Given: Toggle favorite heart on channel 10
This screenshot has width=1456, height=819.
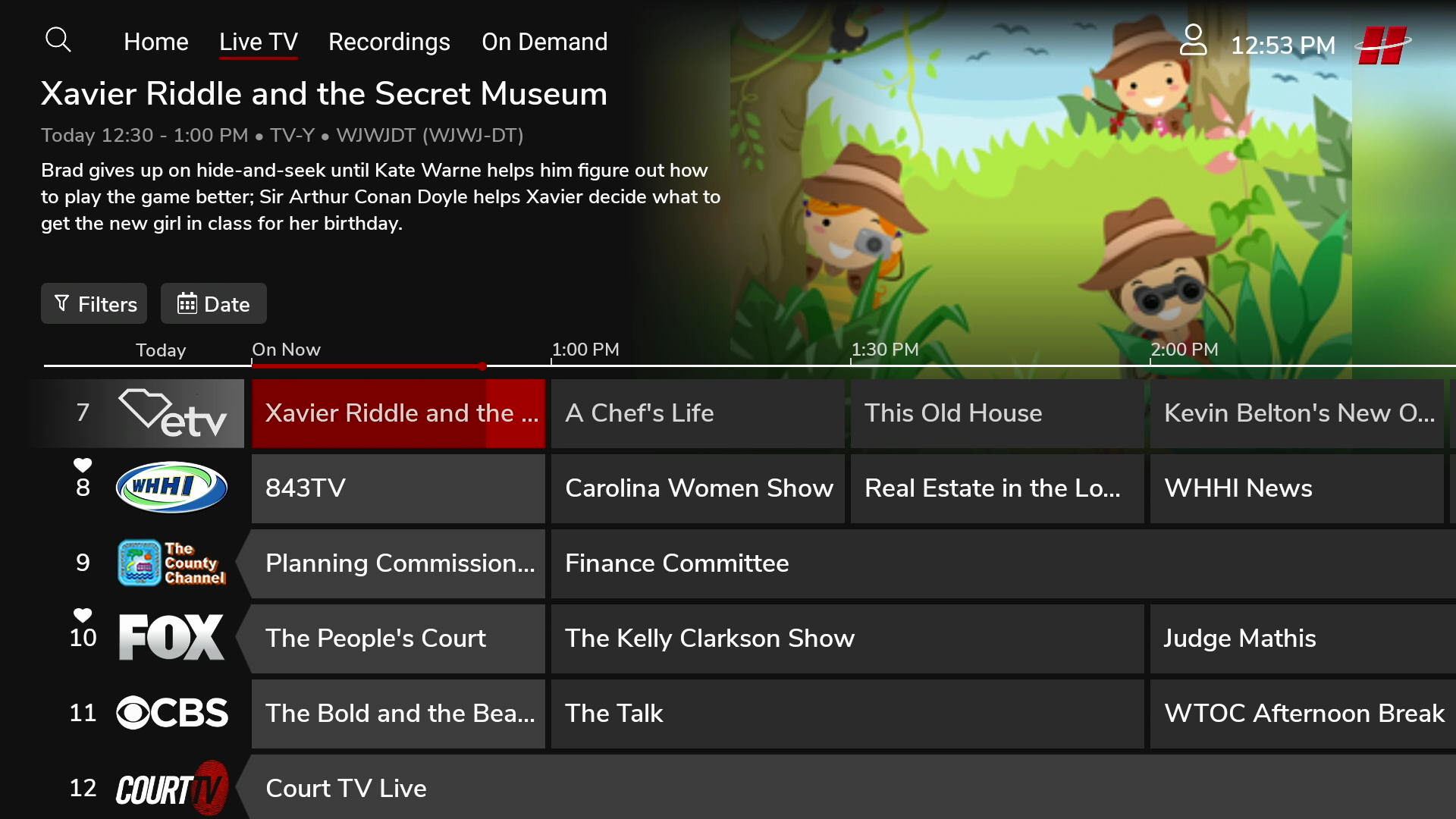Looking at the screenshot, I should click(x=83, y=614).
